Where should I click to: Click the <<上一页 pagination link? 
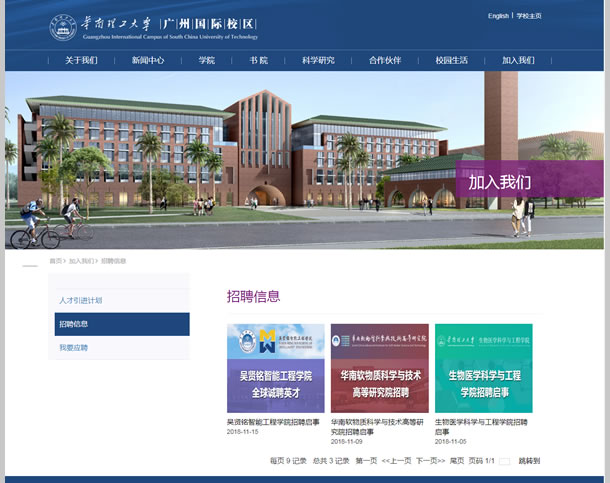point(396,461)
